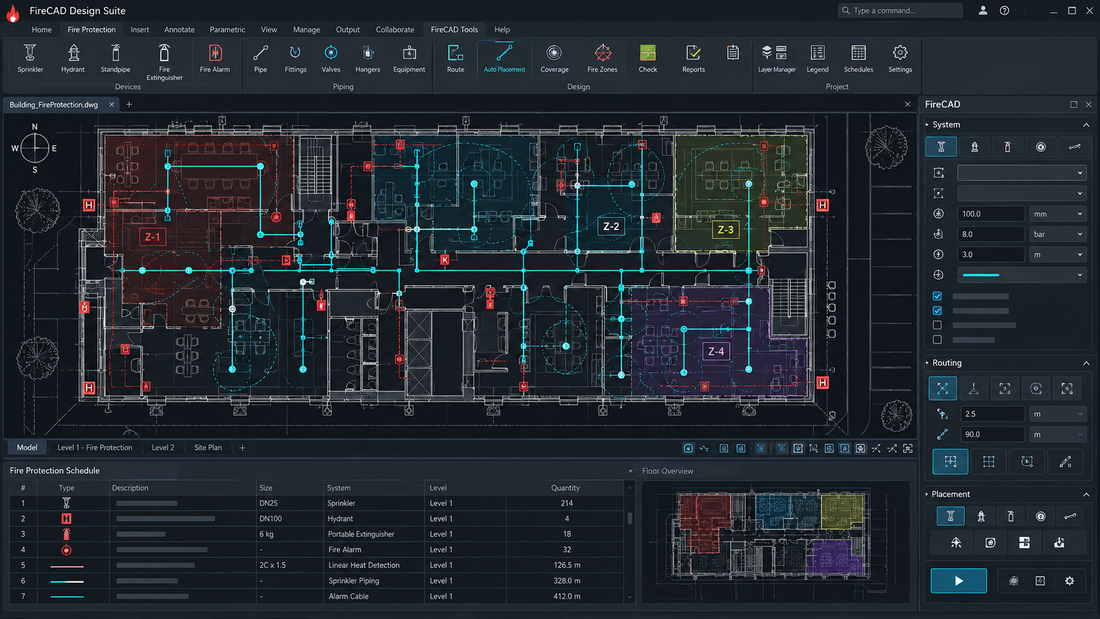Open the Equipment tool
Screen dimensions: 1100x619
(x=409, y=59)
